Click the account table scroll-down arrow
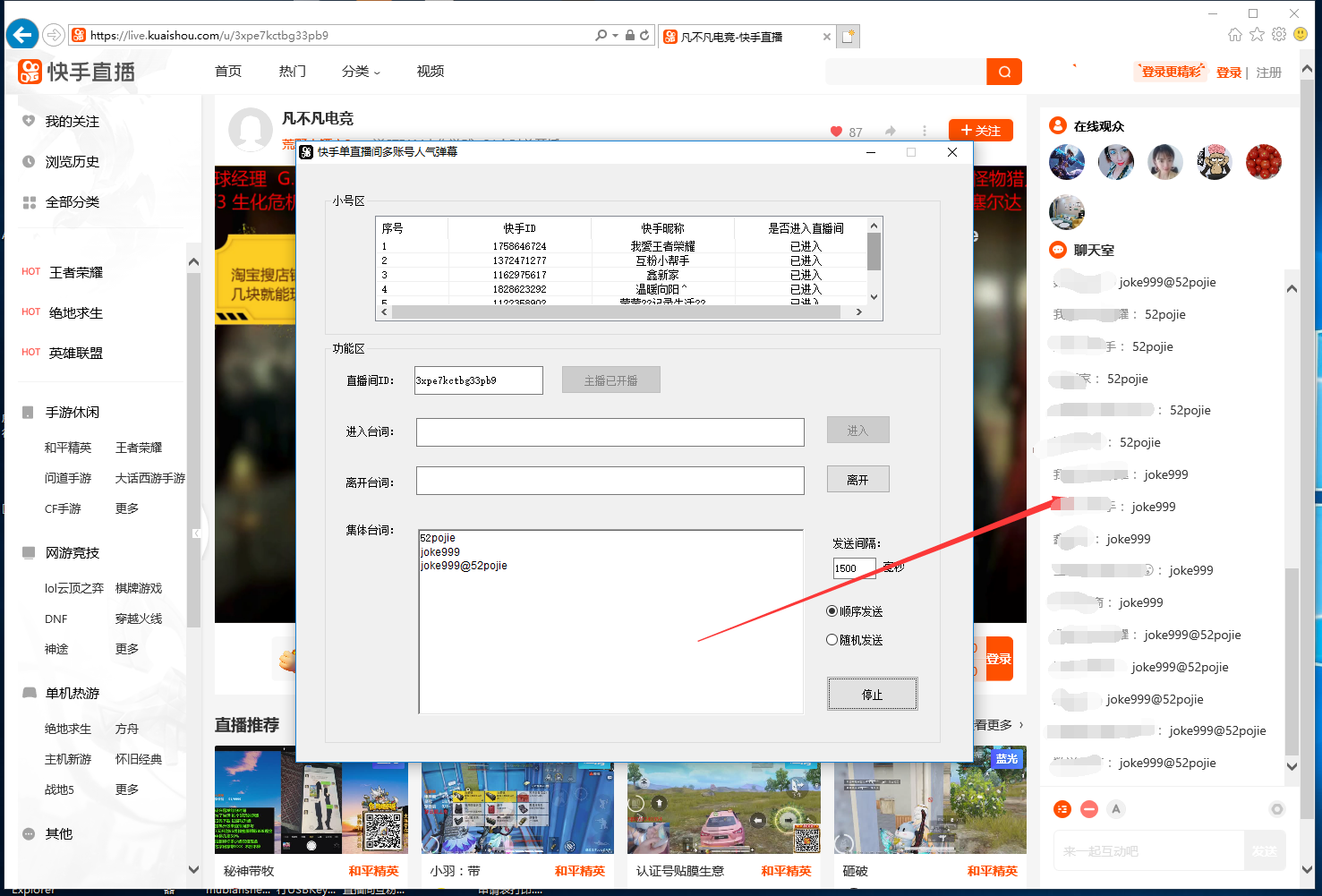 pos(874,297)
